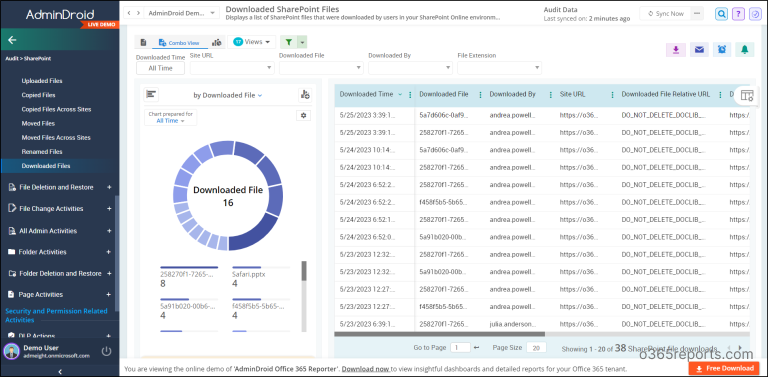The height and width of the screenshot is (377, 768).
Task: Open the Downloaded By column menu dots
Action: coord(551,94)
